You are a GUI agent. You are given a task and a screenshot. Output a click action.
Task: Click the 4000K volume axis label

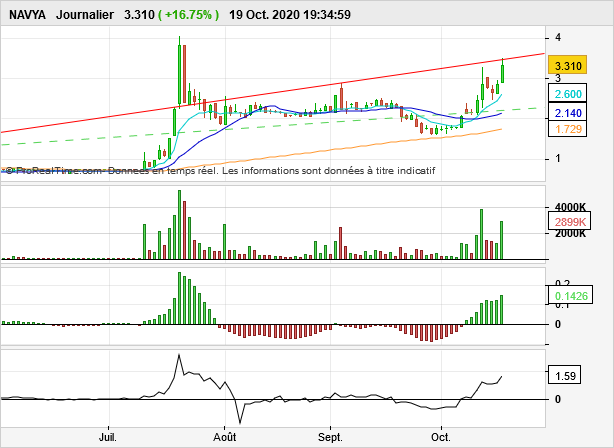point(570,207)
